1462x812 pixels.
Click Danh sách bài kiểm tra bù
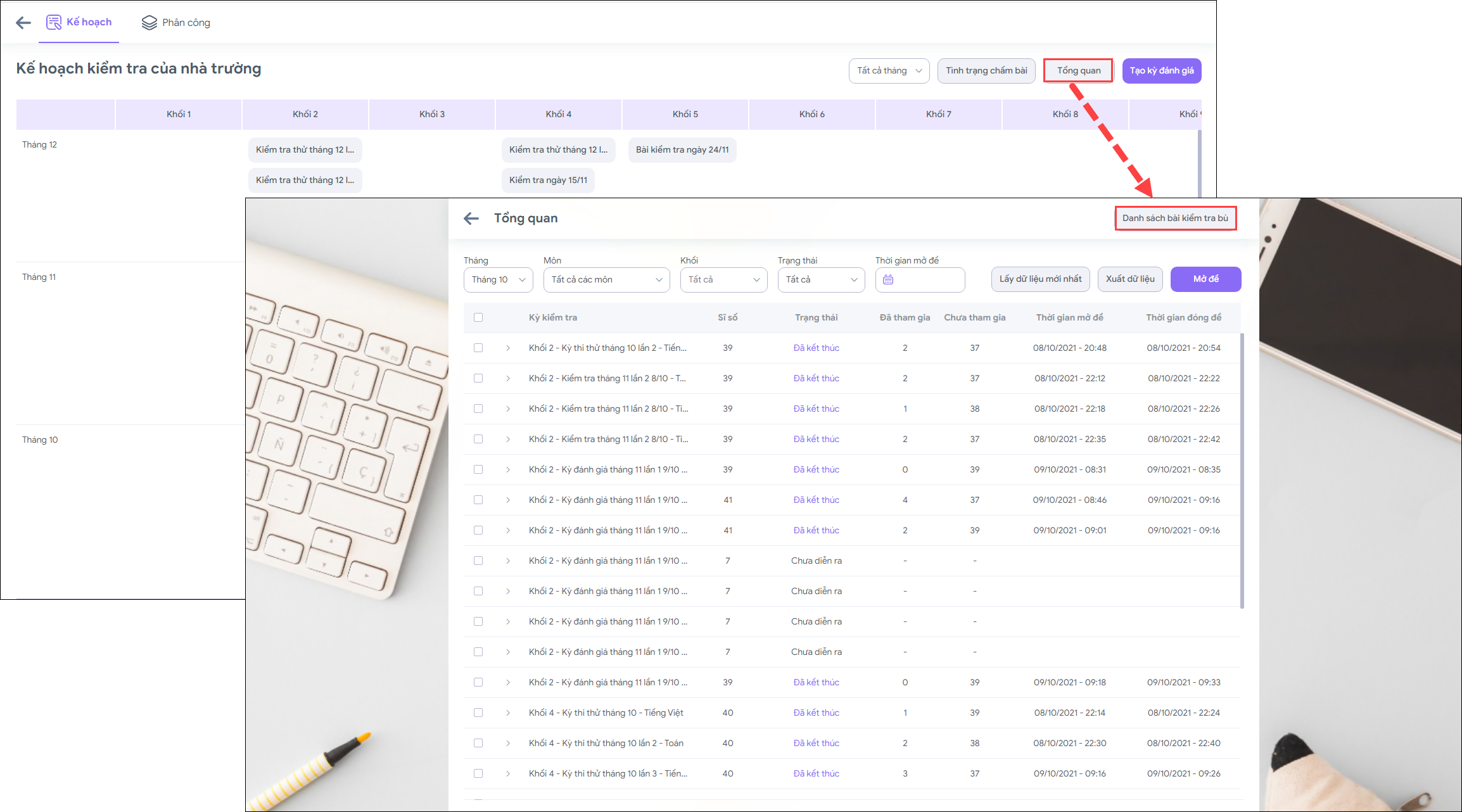[x=1175, y=218]
